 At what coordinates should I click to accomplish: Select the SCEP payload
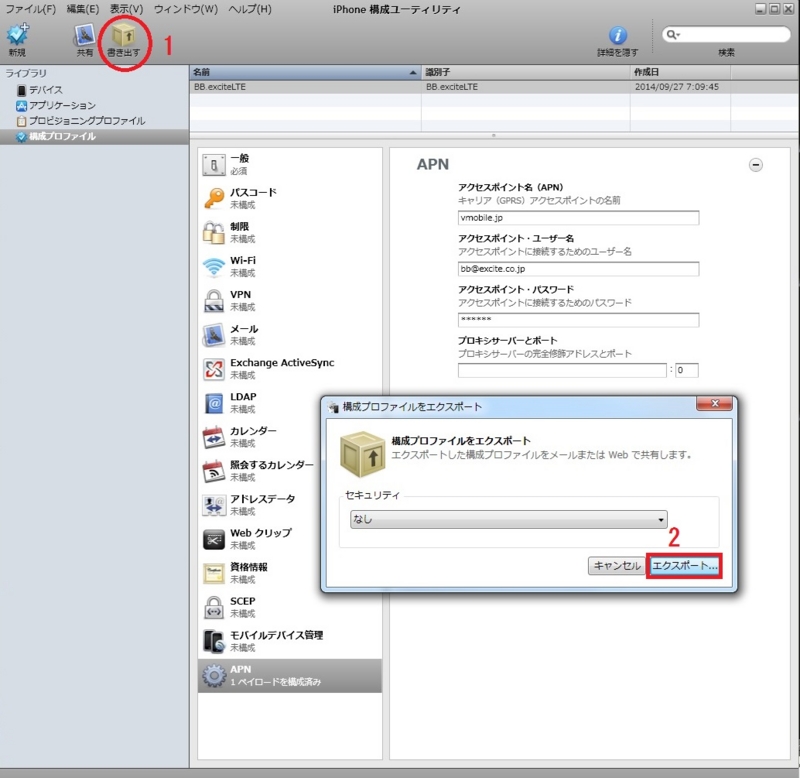coord(289,607)
